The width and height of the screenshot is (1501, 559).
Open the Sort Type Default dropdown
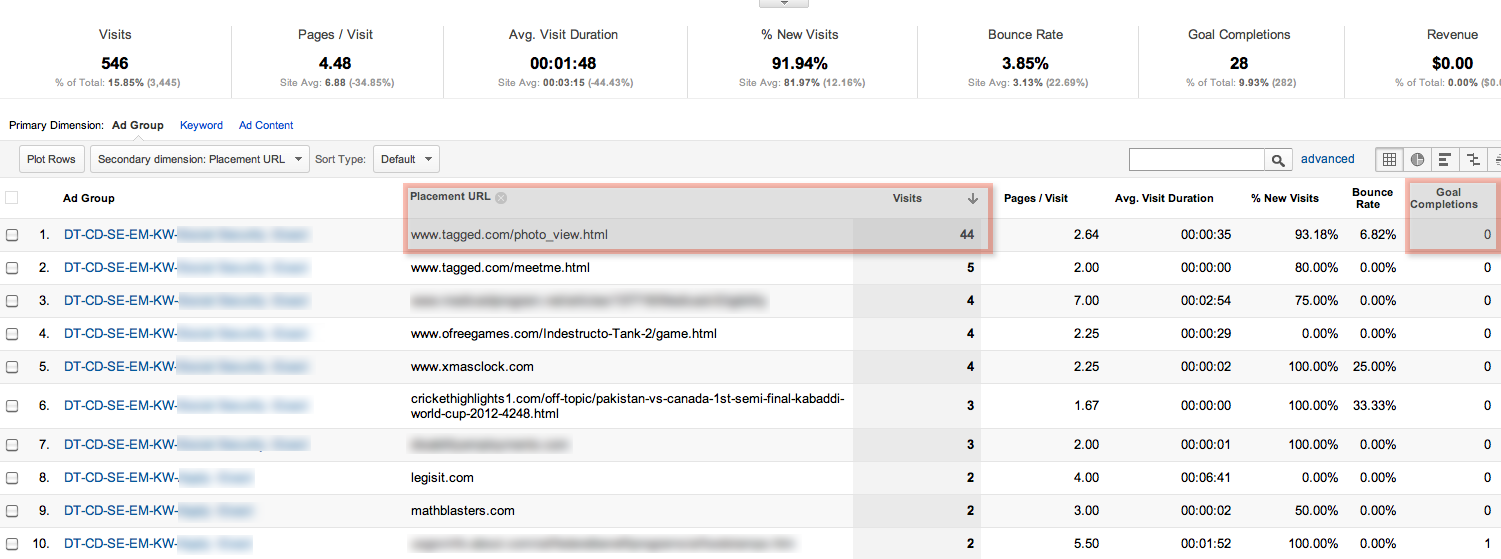[406, 159]
